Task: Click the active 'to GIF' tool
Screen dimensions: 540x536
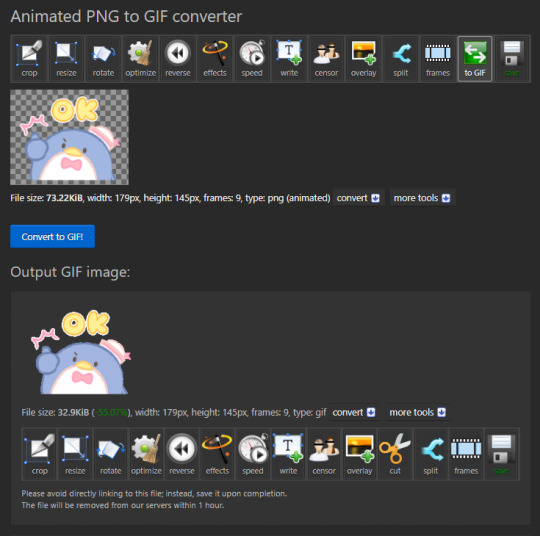Action: point(475,59)
